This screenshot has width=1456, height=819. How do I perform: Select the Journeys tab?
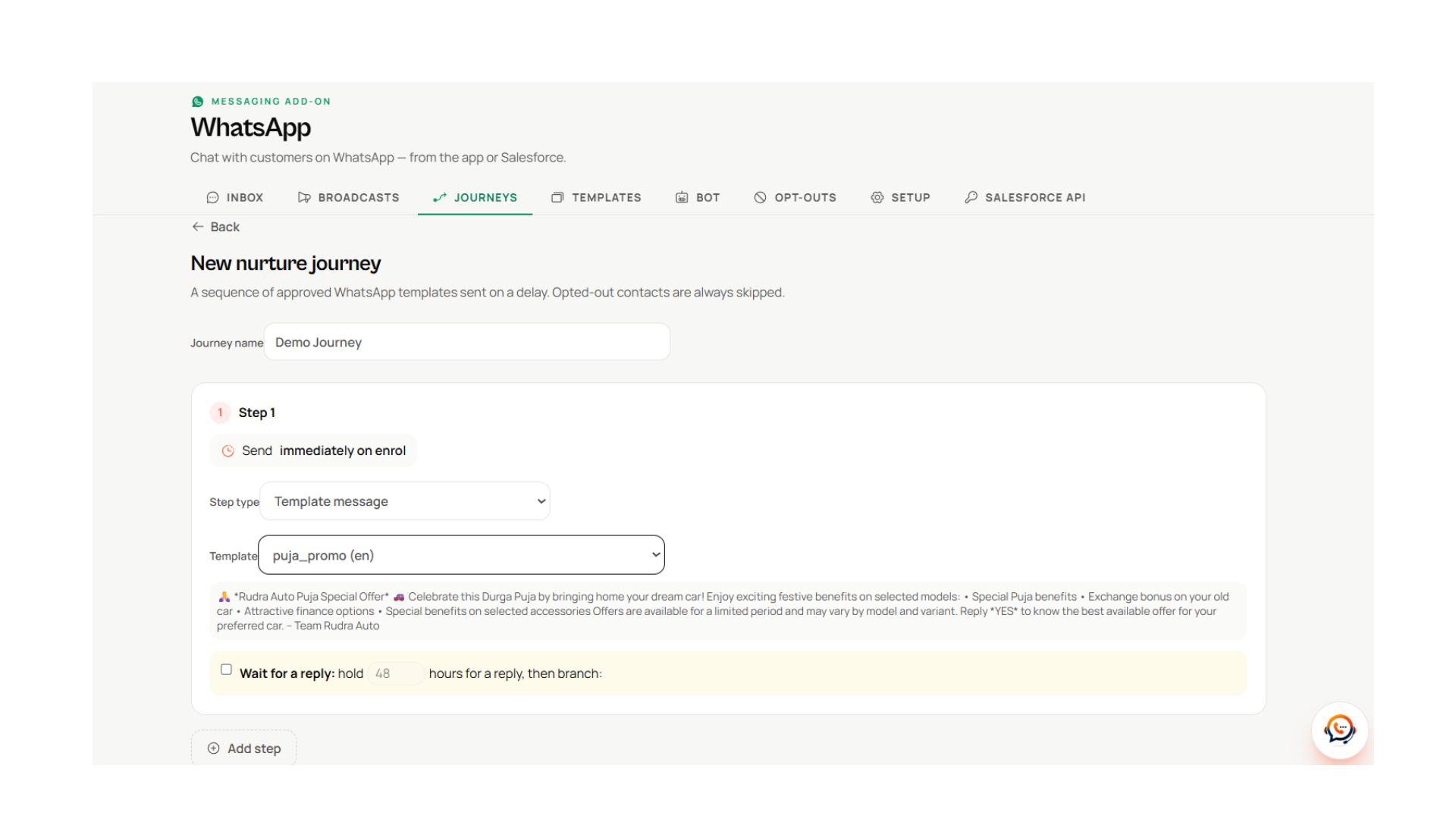475,197
